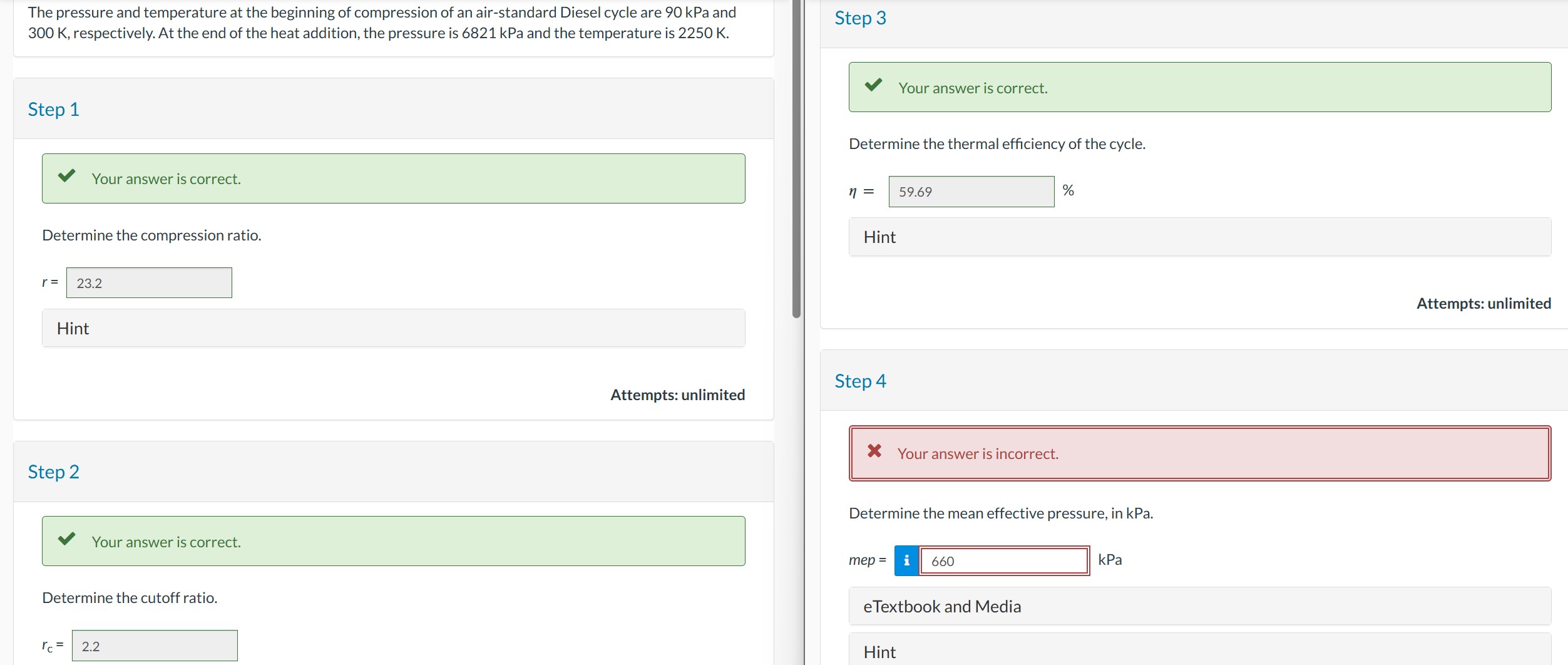Viewport: 1568px width, 665px height.
Task: Click the Step 4 heading
Action: click(861, 380)
